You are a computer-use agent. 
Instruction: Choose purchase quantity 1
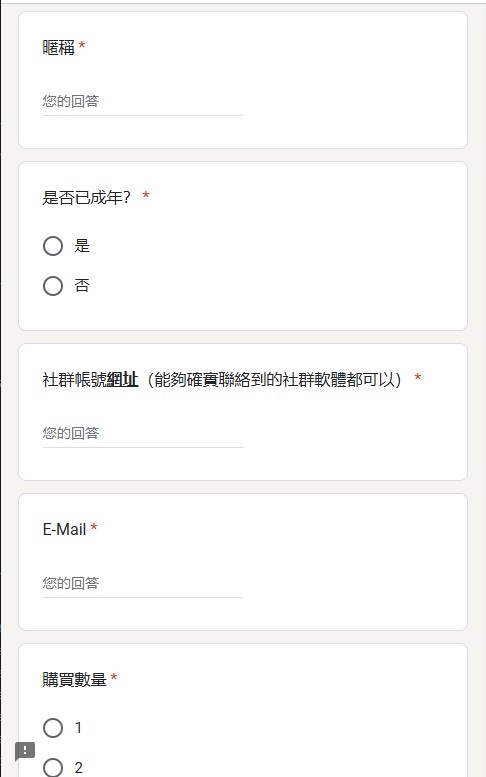click(x=53, y=728)
